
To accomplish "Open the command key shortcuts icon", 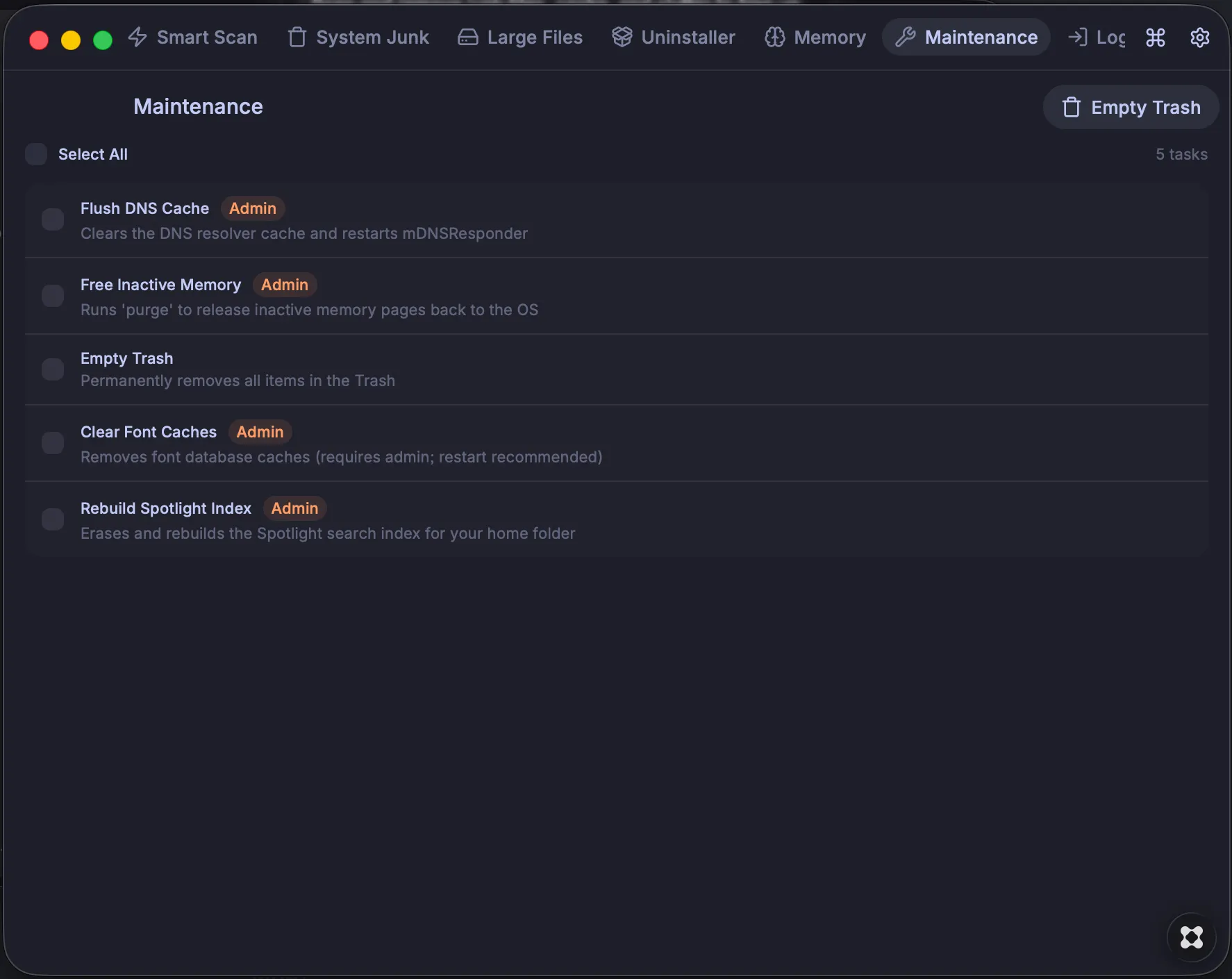I will point(1155,37).
